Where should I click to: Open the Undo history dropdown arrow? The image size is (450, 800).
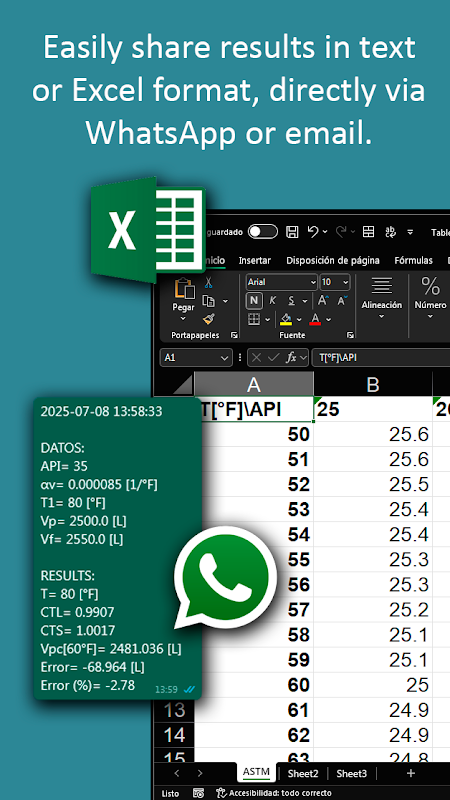click(x=325, y=232)
